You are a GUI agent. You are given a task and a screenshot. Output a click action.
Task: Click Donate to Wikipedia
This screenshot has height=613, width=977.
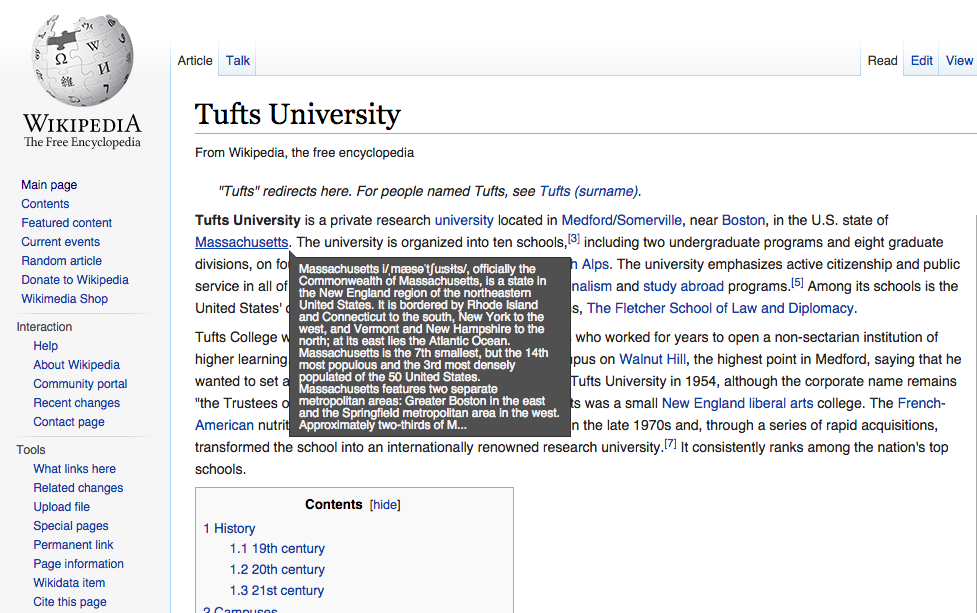(75, 280)
